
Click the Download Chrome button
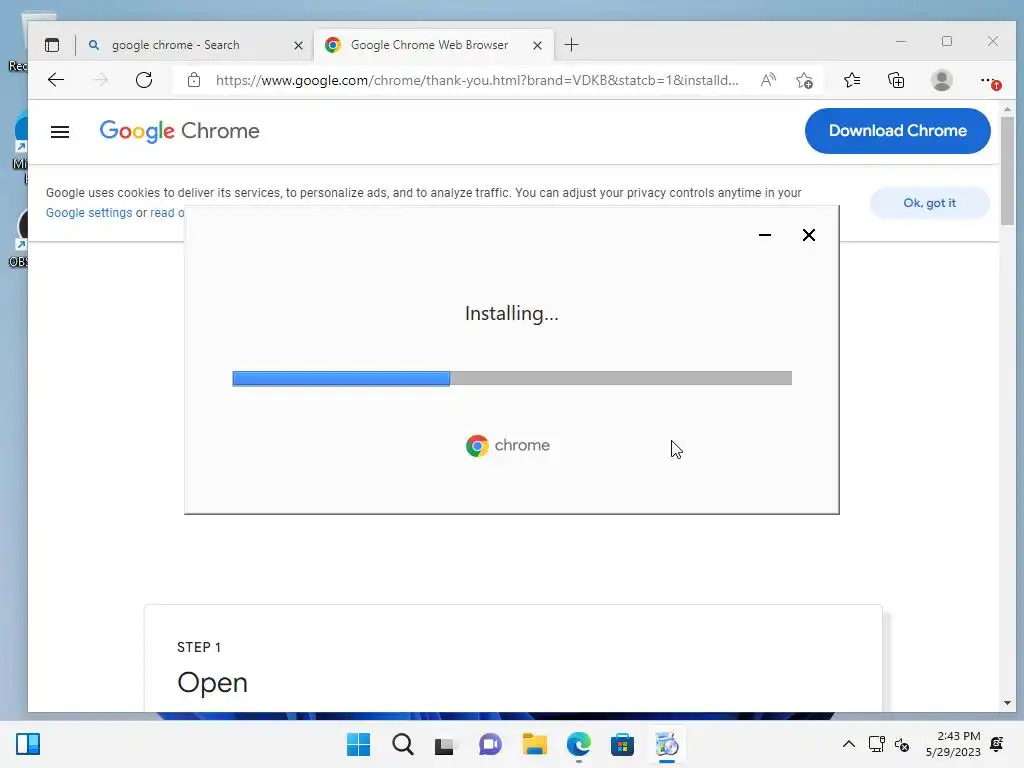(x=897, y=131)
